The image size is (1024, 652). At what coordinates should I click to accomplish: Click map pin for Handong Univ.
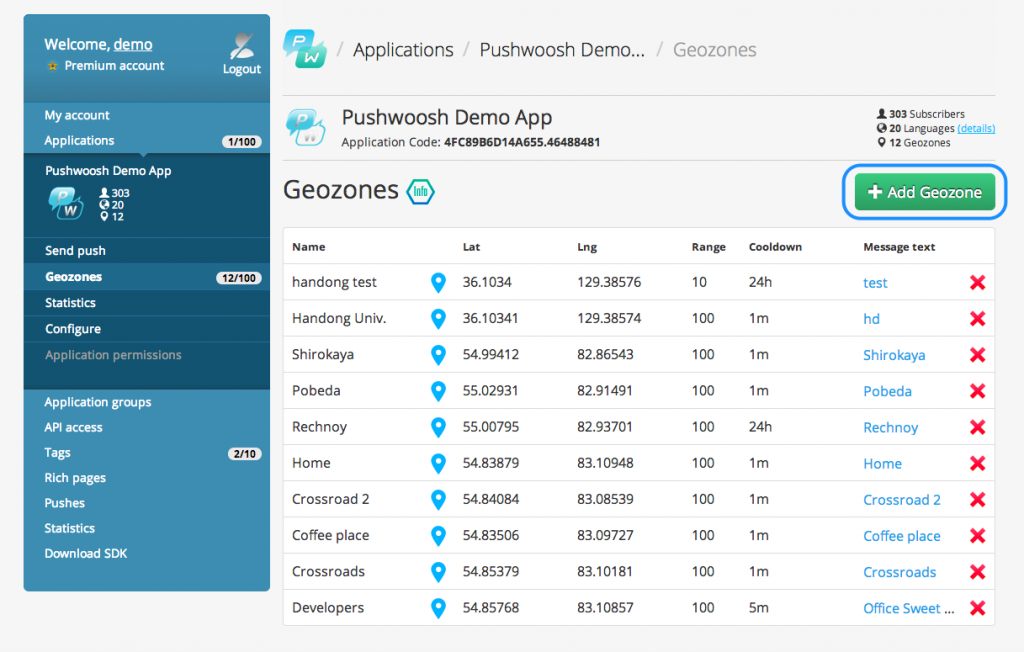tap(438, 319)
